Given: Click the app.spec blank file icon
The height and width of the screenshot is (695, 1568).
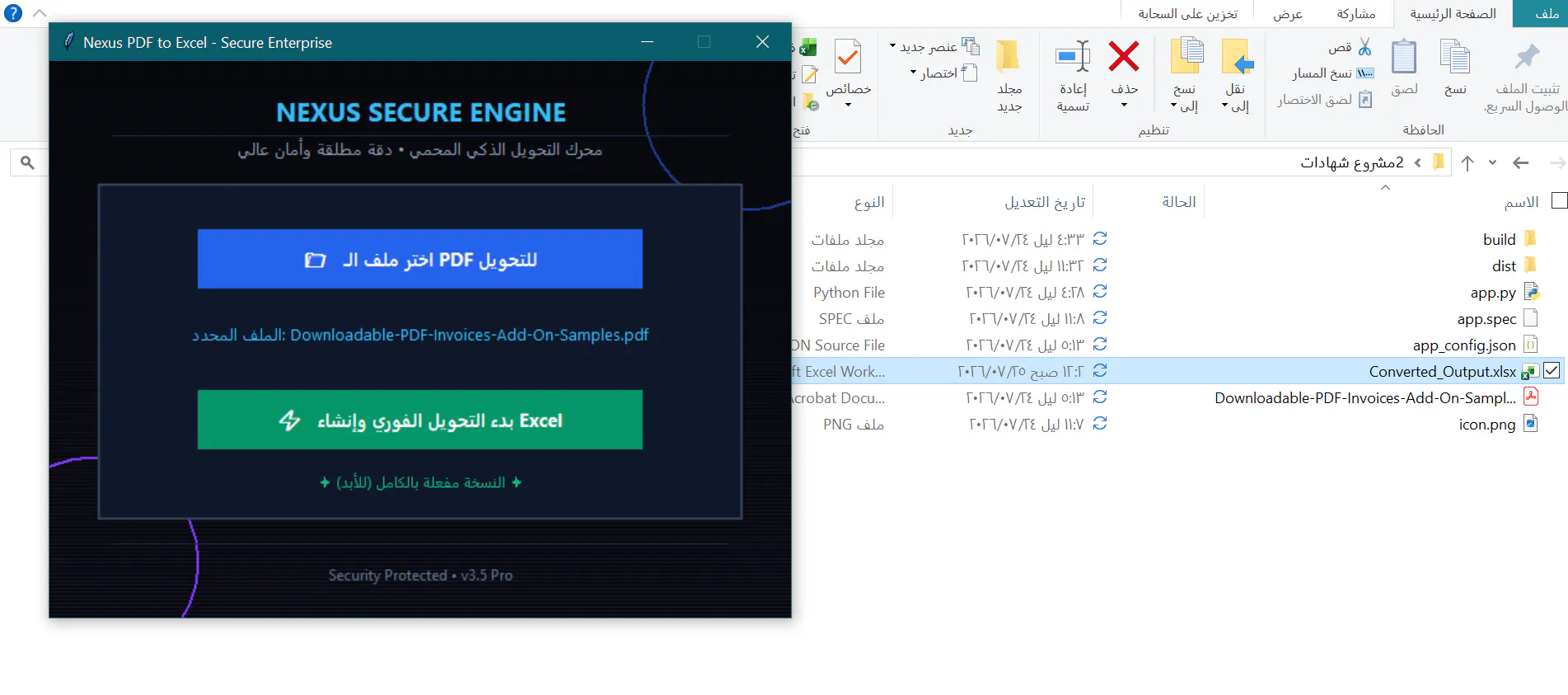Looking at the screenshot, I should pyautogui.click(x=1531, y=317).
